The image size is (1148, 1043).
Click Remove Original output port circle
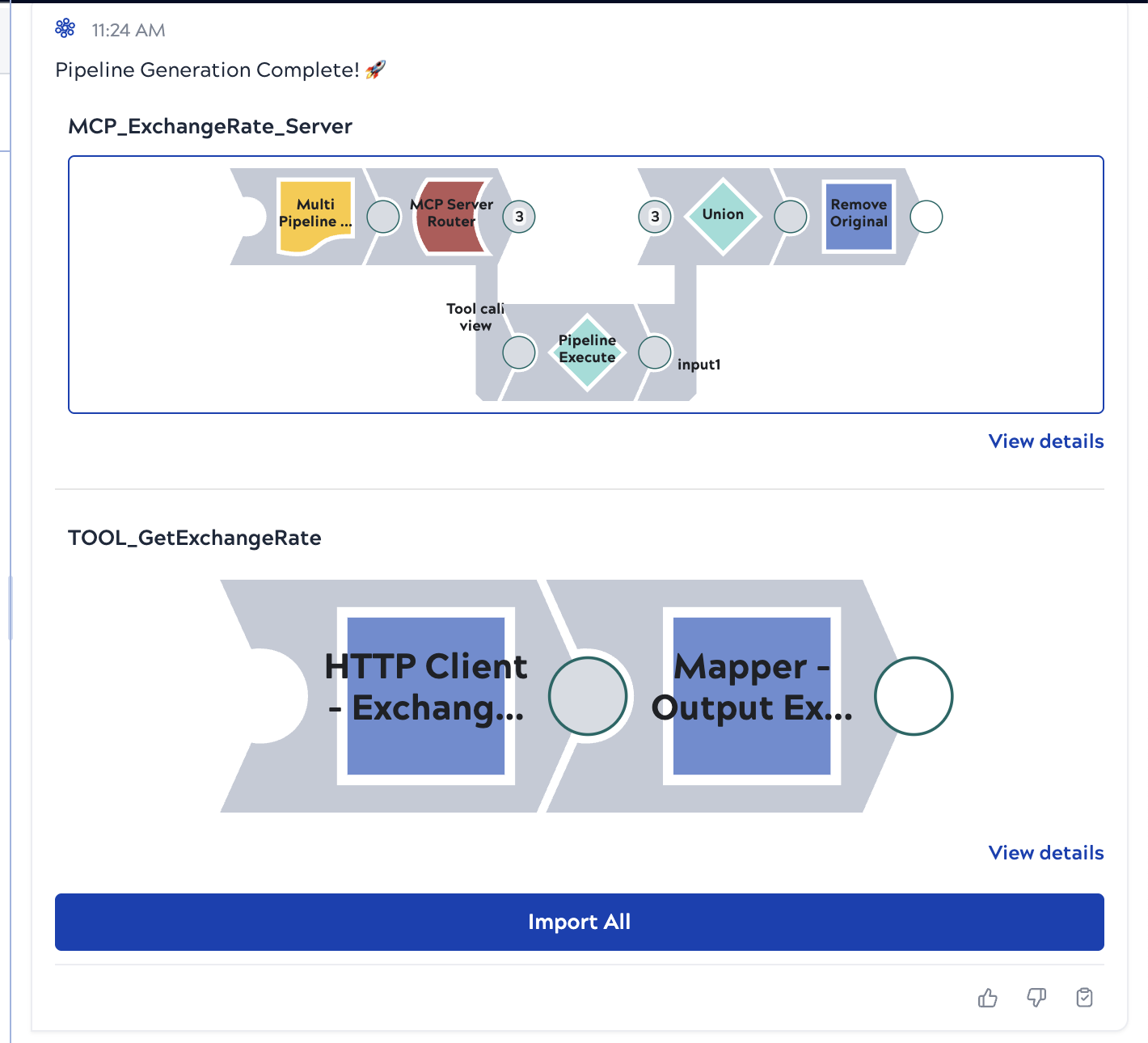(926, 217)
